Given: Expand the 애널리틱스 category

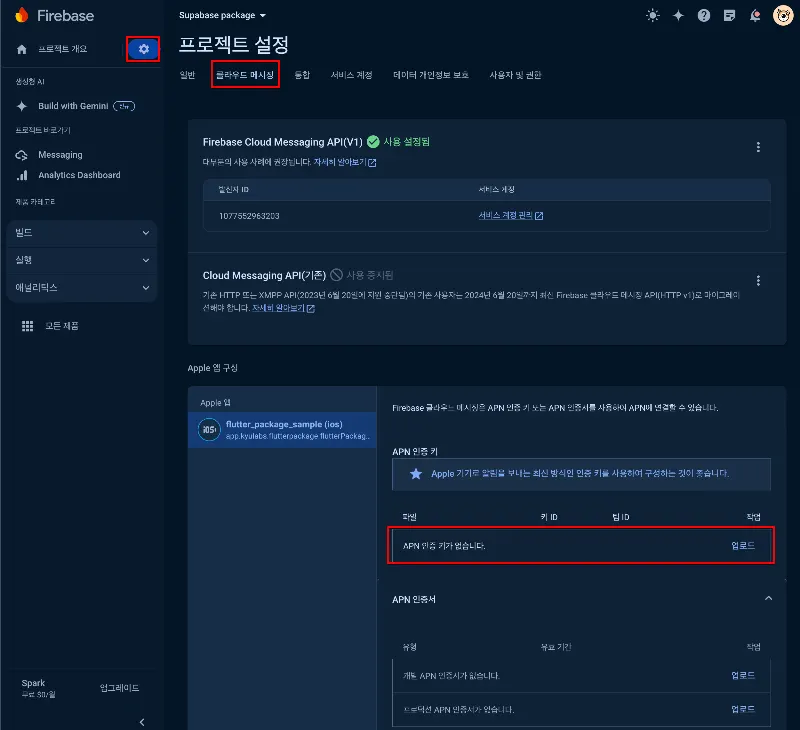Looking at the screenshot, I should [x=82, y=288].
